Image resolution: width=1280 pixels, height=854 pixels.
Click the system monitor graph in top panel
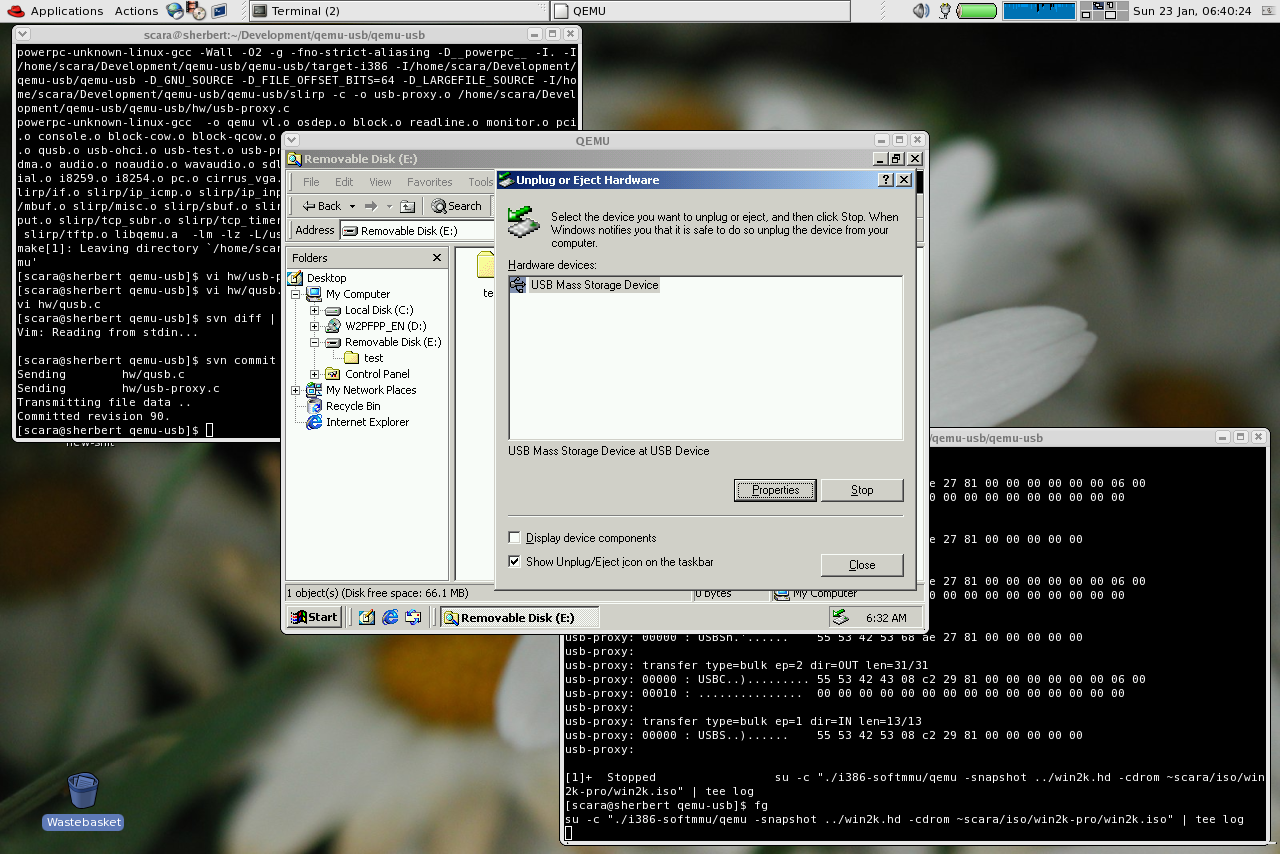tap(1039, 11)
